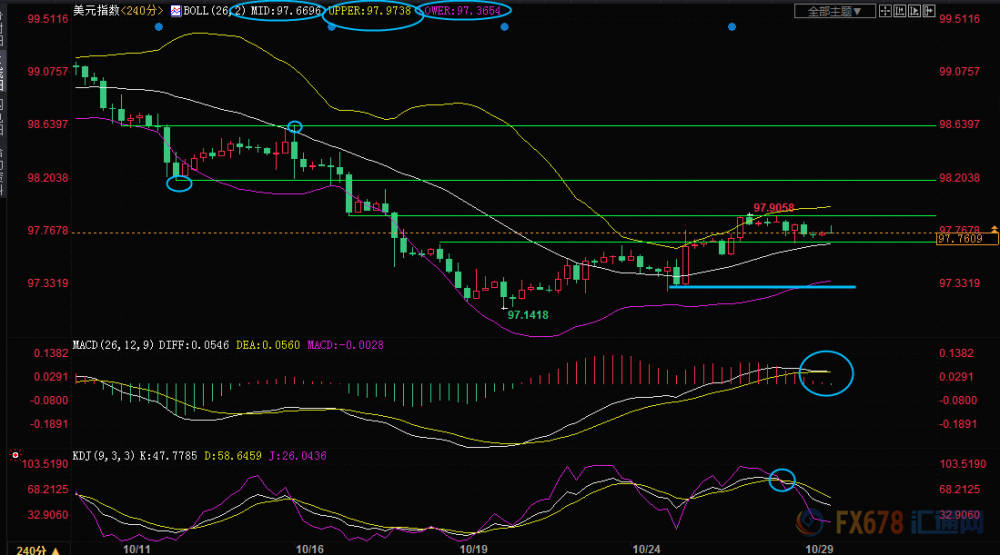Click the LOWER:97.3654 value
The image size is (1000, 555).
(x=462, y=11)
